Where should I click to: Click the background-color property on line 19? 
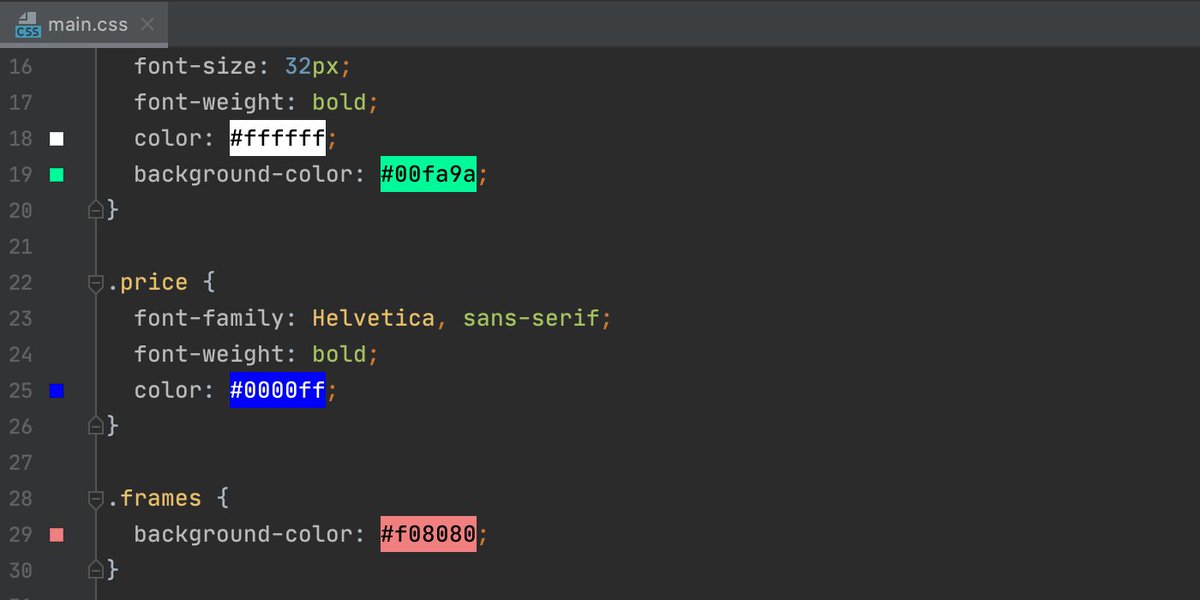pyautogui.click(x=244, y=174)
